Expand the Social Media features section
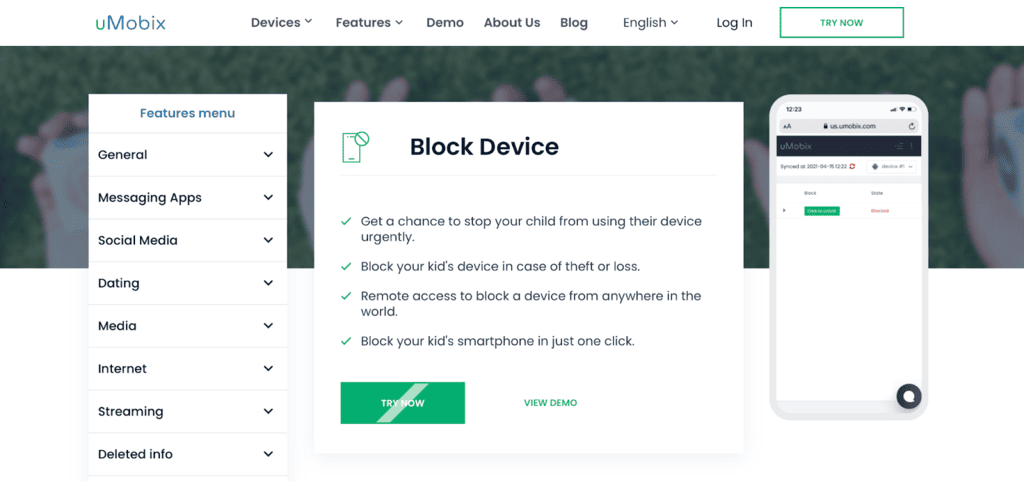Viewport: 1024px width, 482px height. point(187,240)
